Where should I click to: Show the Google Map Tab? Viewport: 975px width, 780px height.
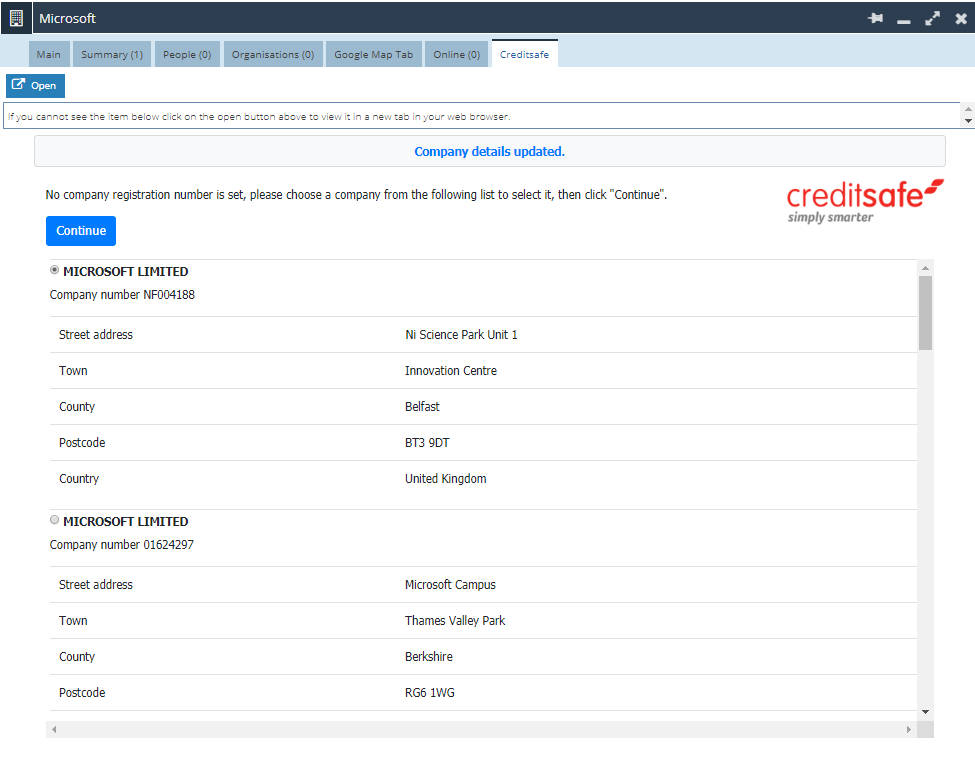374,54
